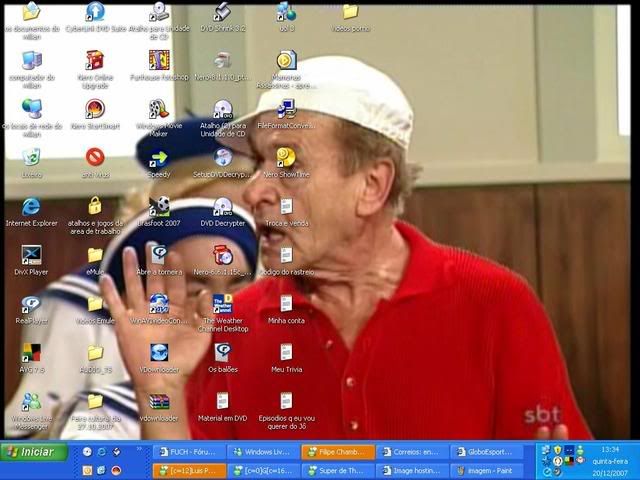The width and height of the screenshot is (640, 480).
Task: Open the Troca e venda text file
Action: pyautogui.click(x=286, y=207)
